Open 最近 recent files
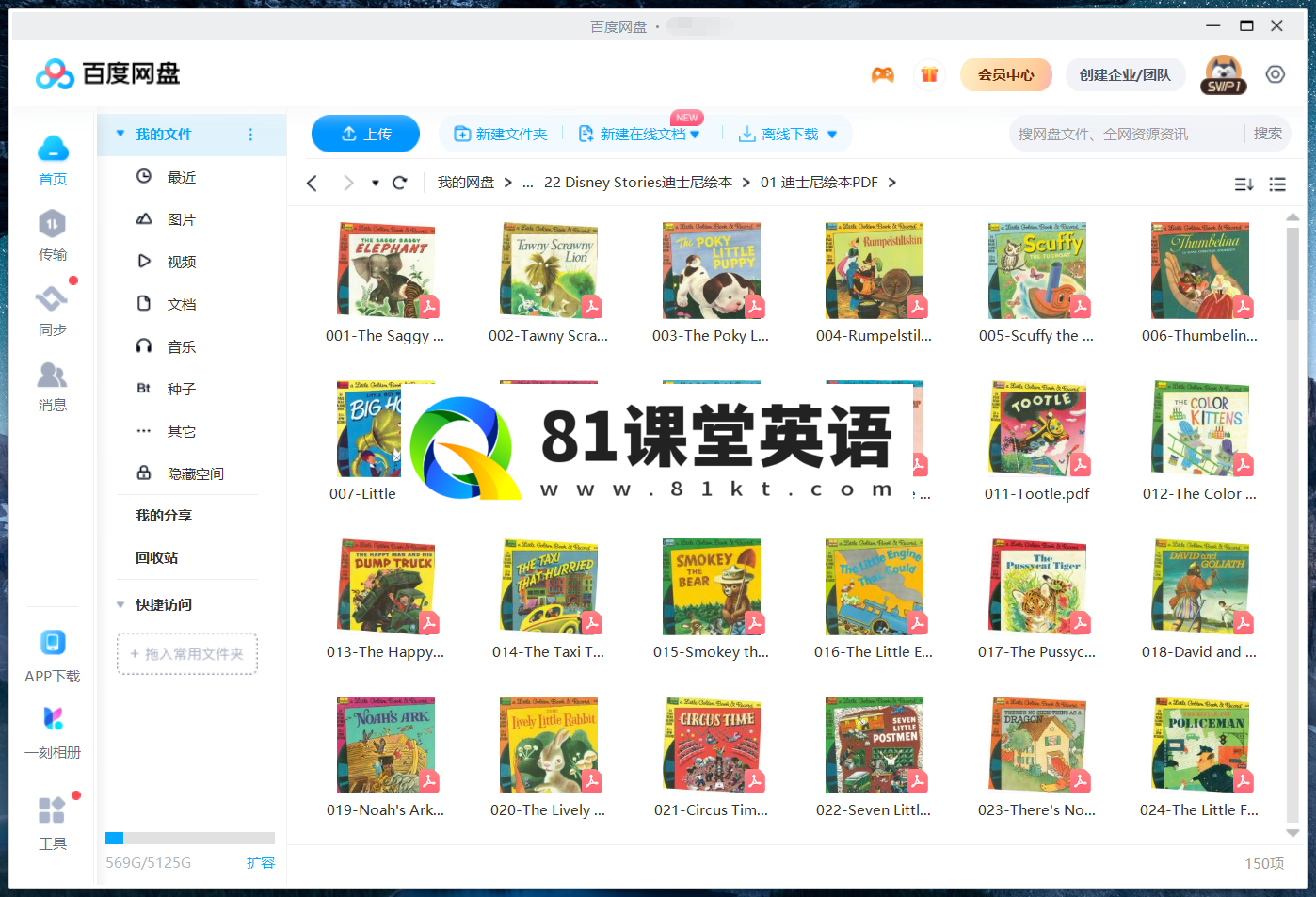Screen dimensions: 1316x897 (182, 177)
